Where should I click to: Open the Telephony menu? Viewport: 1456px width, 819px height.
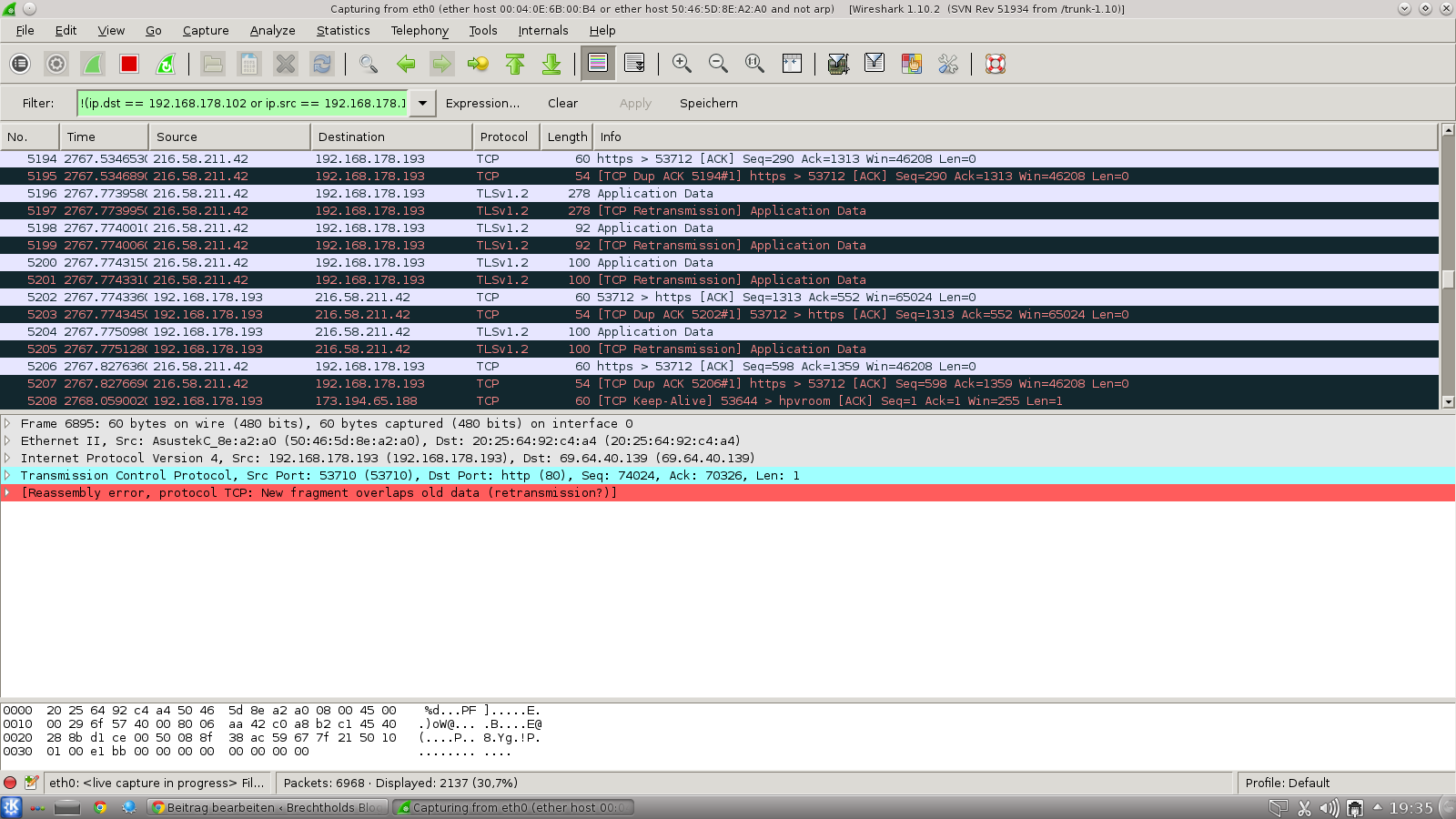419,30
